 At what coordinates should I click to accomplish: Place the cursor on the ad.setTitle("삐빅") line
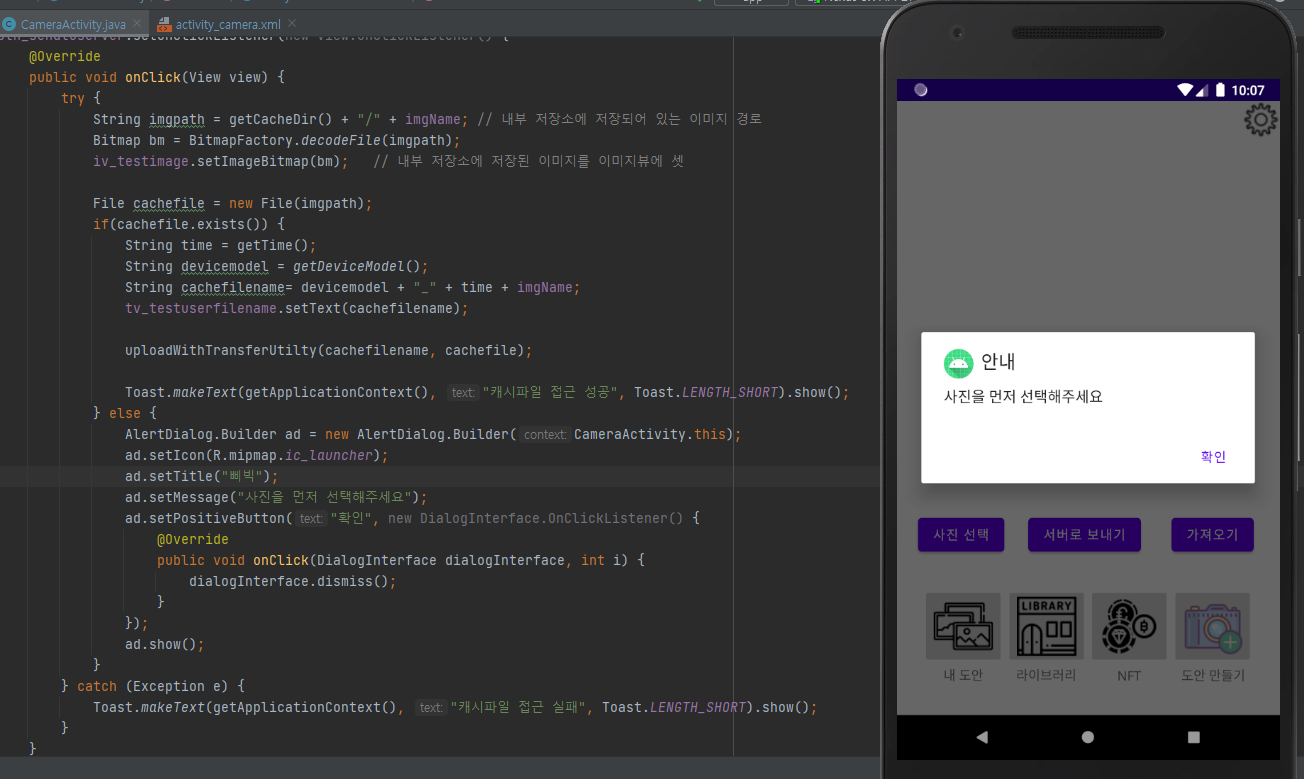[x=202, y=476]
